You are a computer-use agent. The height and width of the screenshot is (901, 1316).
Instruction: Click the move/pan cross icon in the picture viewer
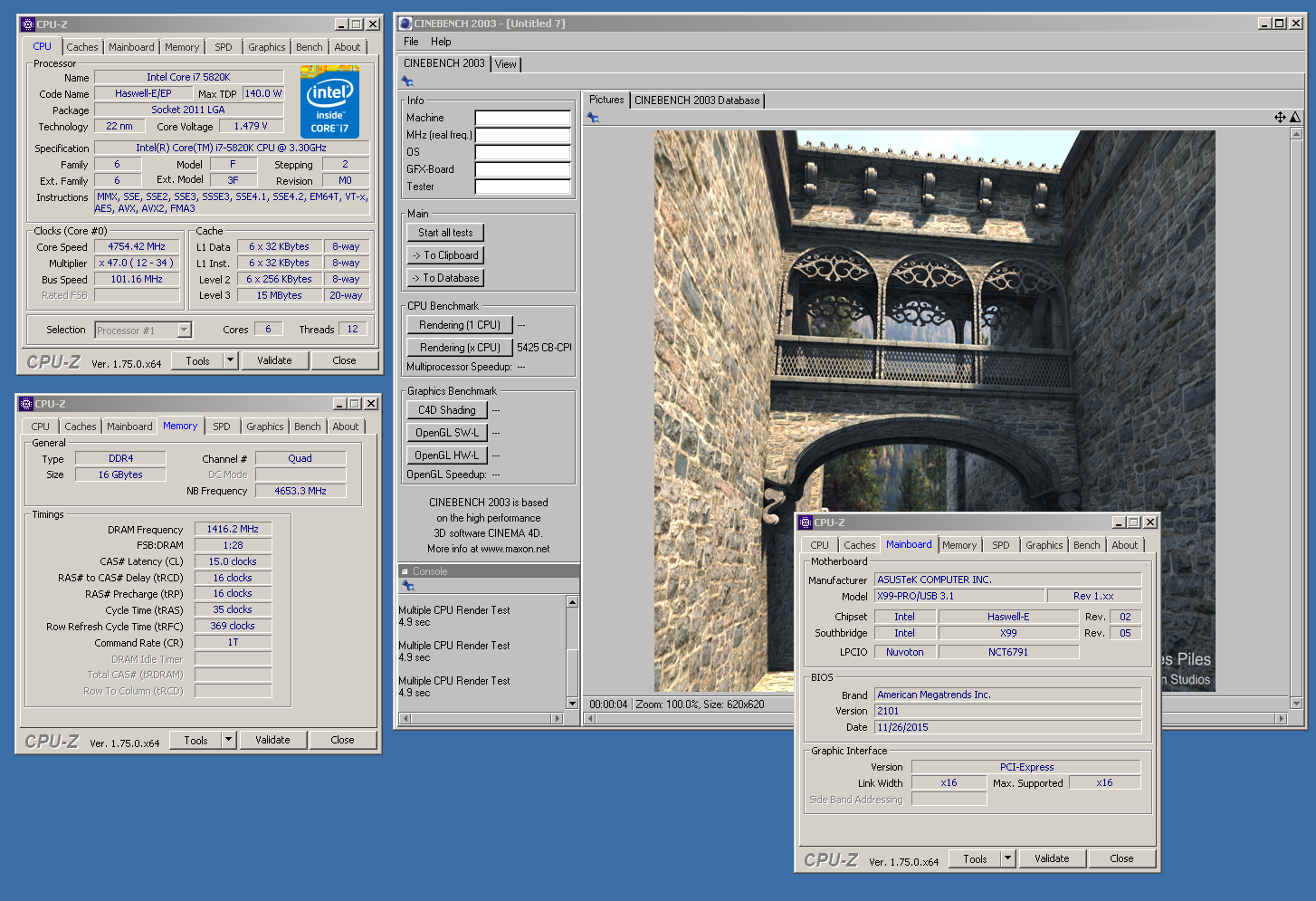coord(1280,118)
